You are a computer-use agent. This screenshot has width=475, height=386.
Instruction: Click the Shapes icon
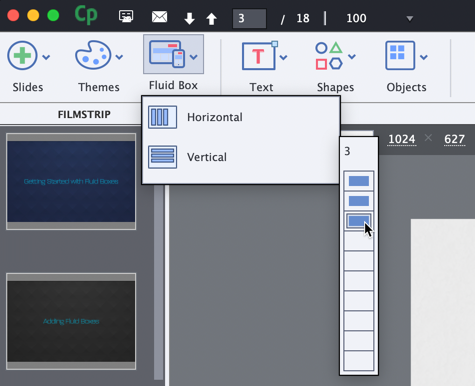click(329, 56)
